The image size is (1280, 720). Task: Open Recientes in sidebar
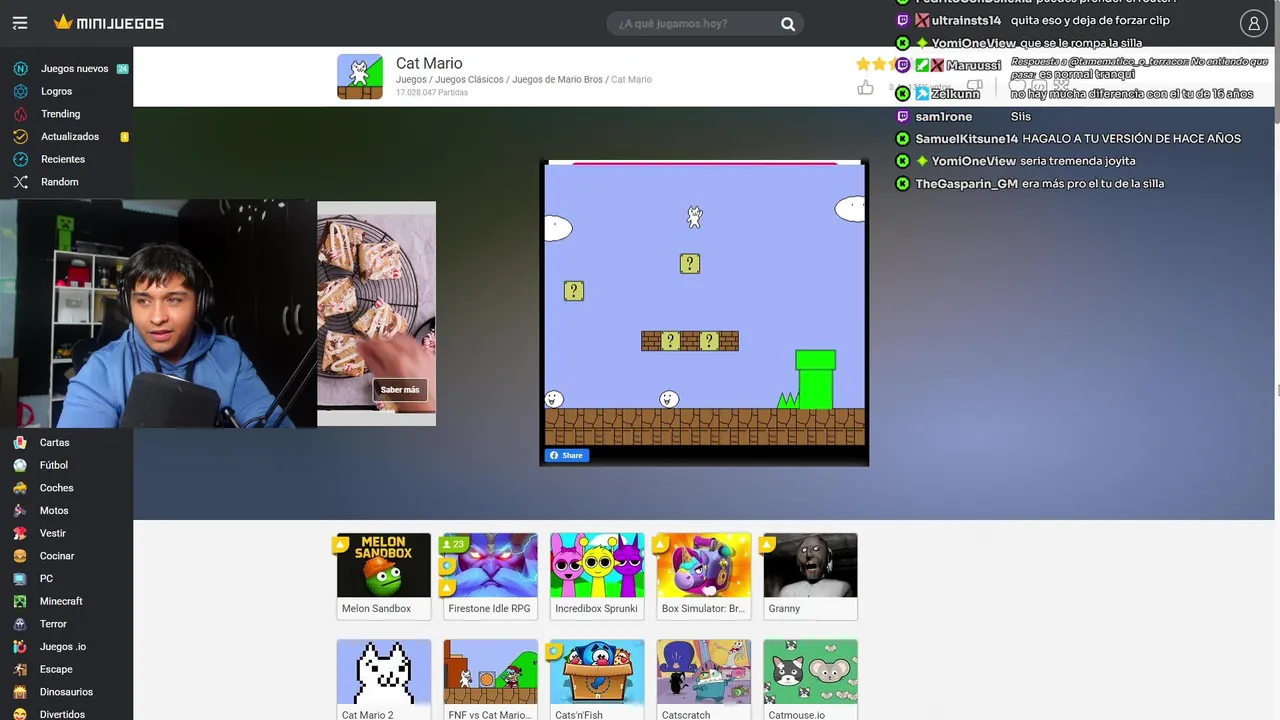[63, 159]
